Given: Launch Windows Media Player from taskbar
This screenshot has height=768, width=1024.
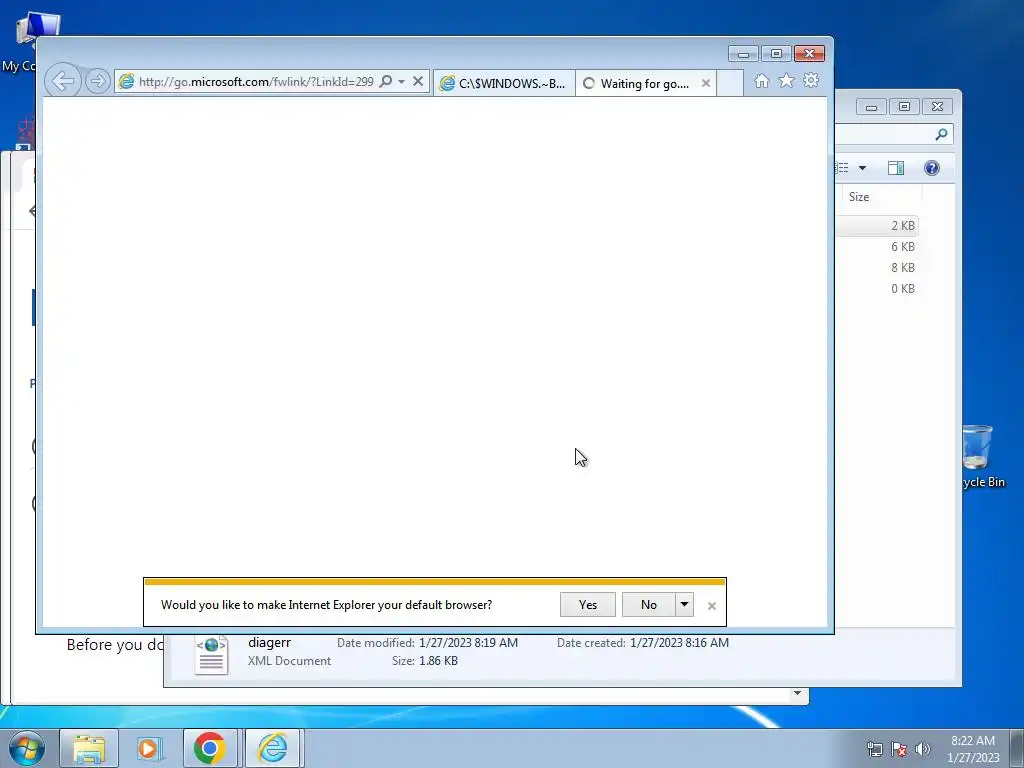Looking at the screenshot, I should 150,748.
